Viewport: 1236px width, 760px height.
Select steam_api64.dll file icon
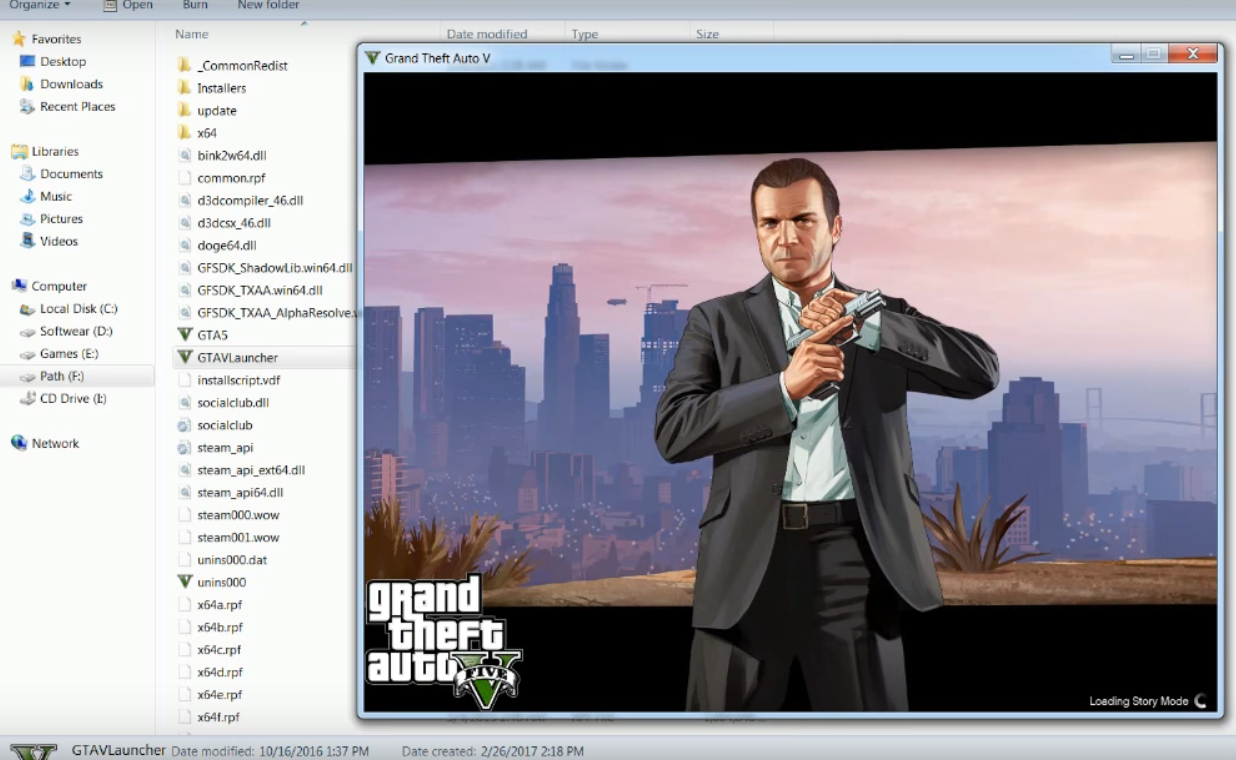[x=184, y=492]
